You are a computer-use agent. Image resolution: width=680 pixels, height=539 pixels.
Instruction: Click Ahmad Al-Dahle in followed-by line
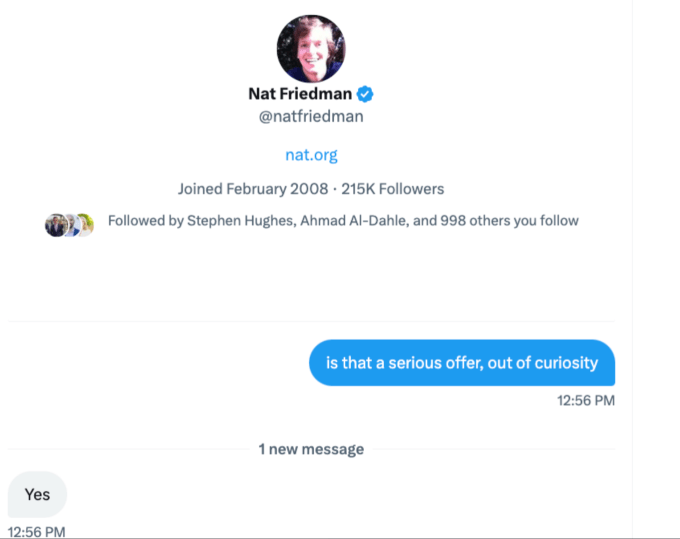click(x=337, y=220)
